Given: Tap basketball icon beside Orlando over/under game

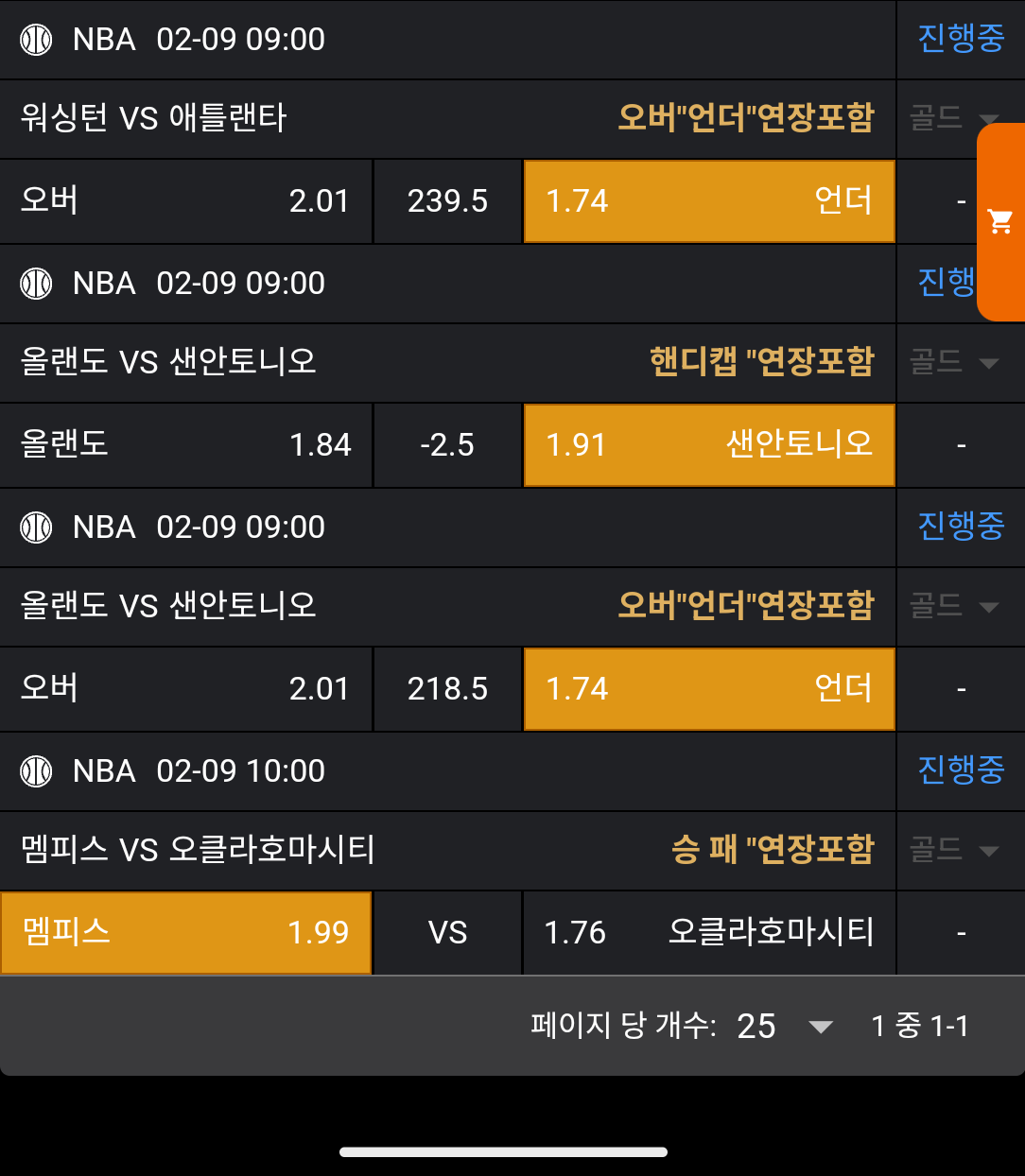Looking at the screenshot, I should 36,527.
